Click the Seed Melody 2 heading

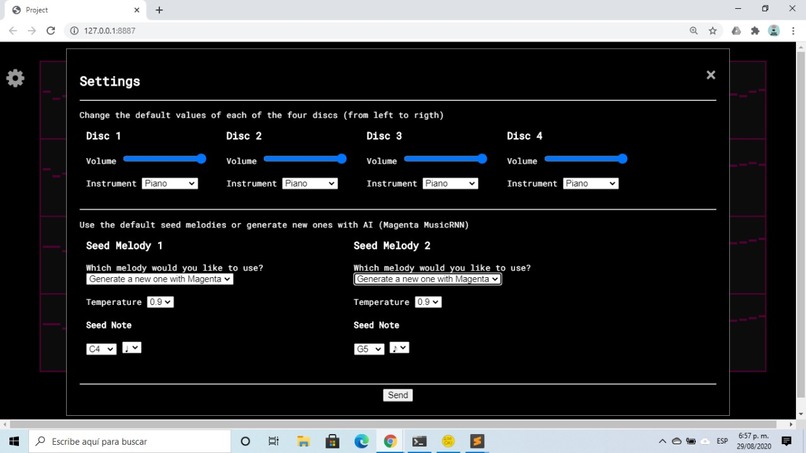(392, 246)
